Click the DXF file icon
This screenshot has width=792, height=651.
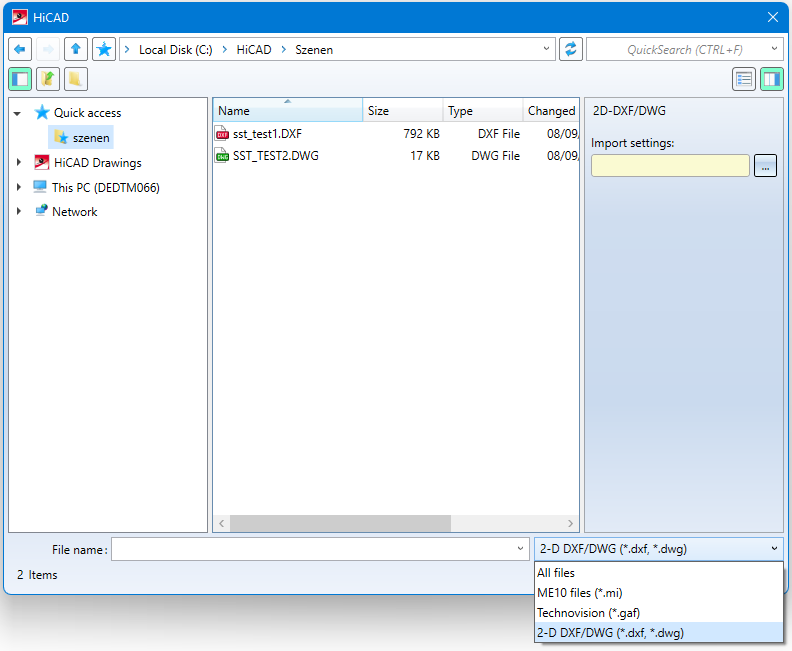222,133
